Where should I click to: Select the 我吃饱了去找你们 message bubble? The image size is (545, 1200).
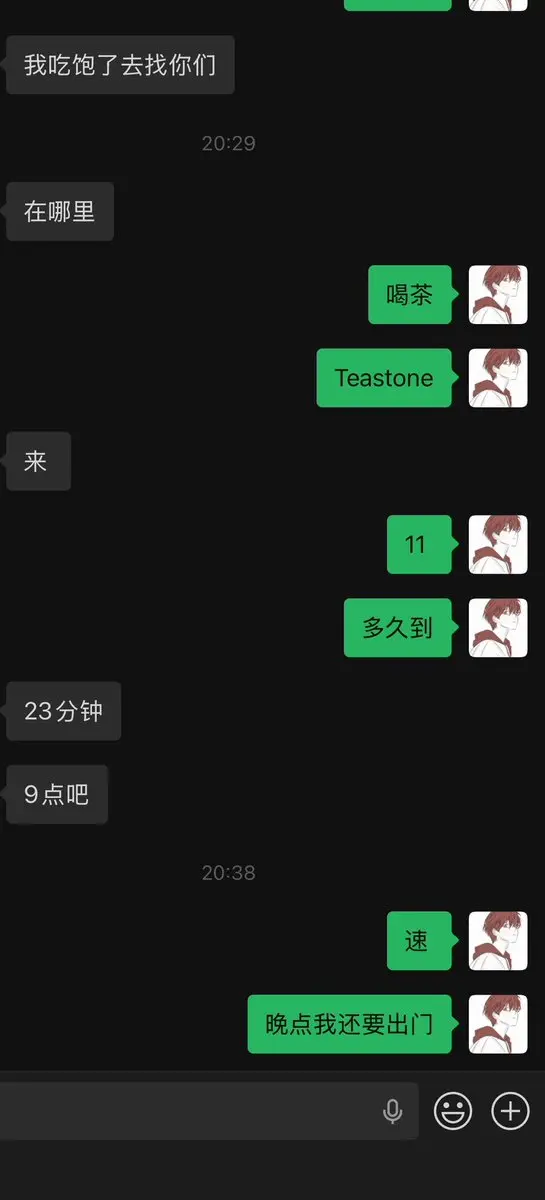(x=120, y=65)
